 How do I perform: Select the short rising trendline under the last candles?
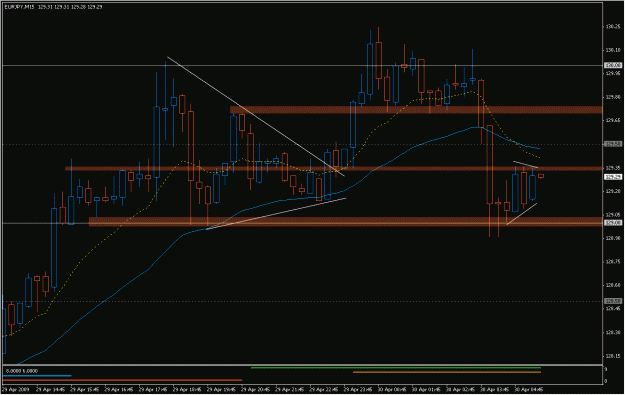[x=522, y=214]
